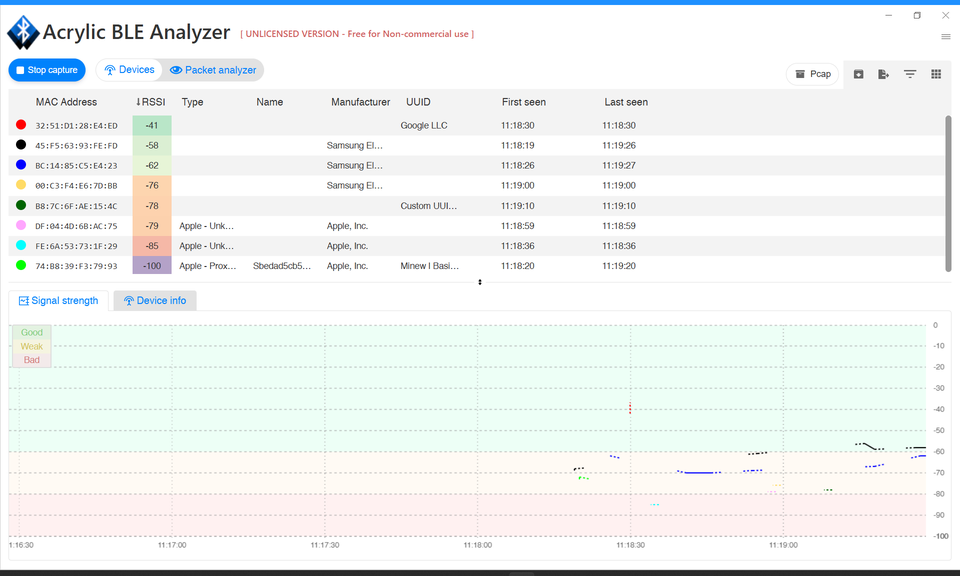Switch to the Devices view

tap(129, 70)
